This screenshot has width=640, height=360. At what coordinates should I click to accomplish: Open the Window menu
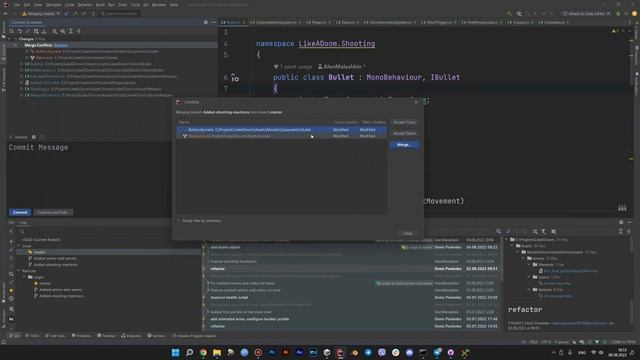pos(159,5)
